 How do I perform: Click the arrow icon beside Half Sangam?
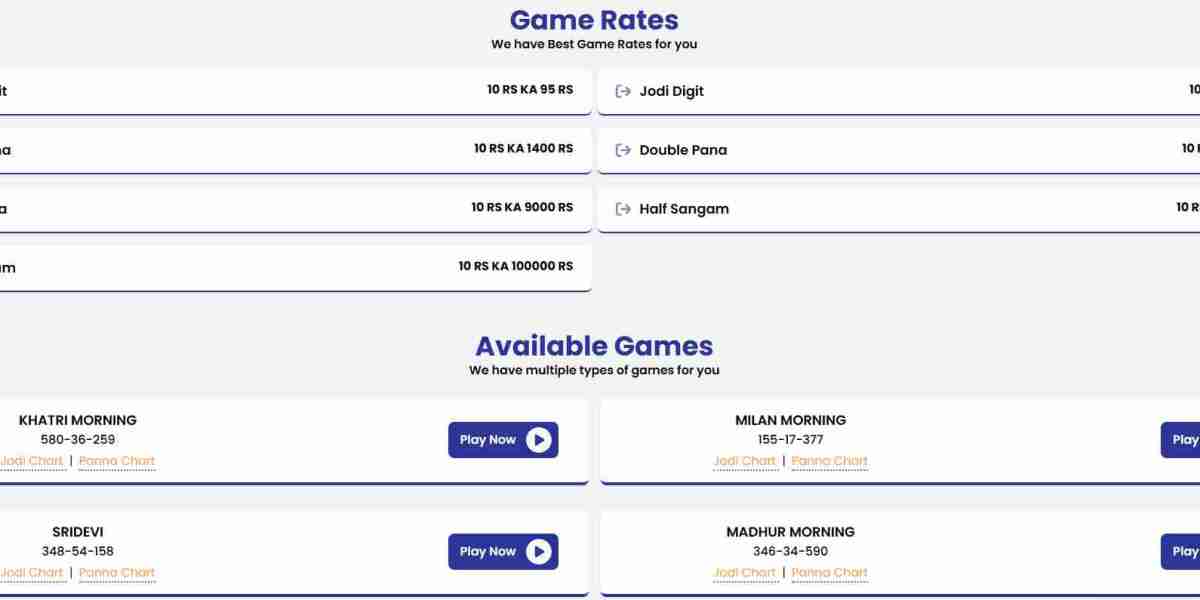coord(622,209)
